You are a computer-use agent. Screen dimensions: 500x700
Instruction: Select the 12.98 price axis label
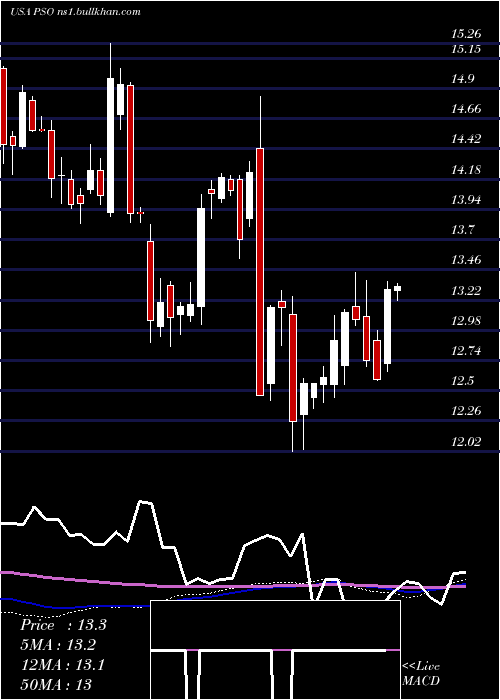(x=466, y=321)
